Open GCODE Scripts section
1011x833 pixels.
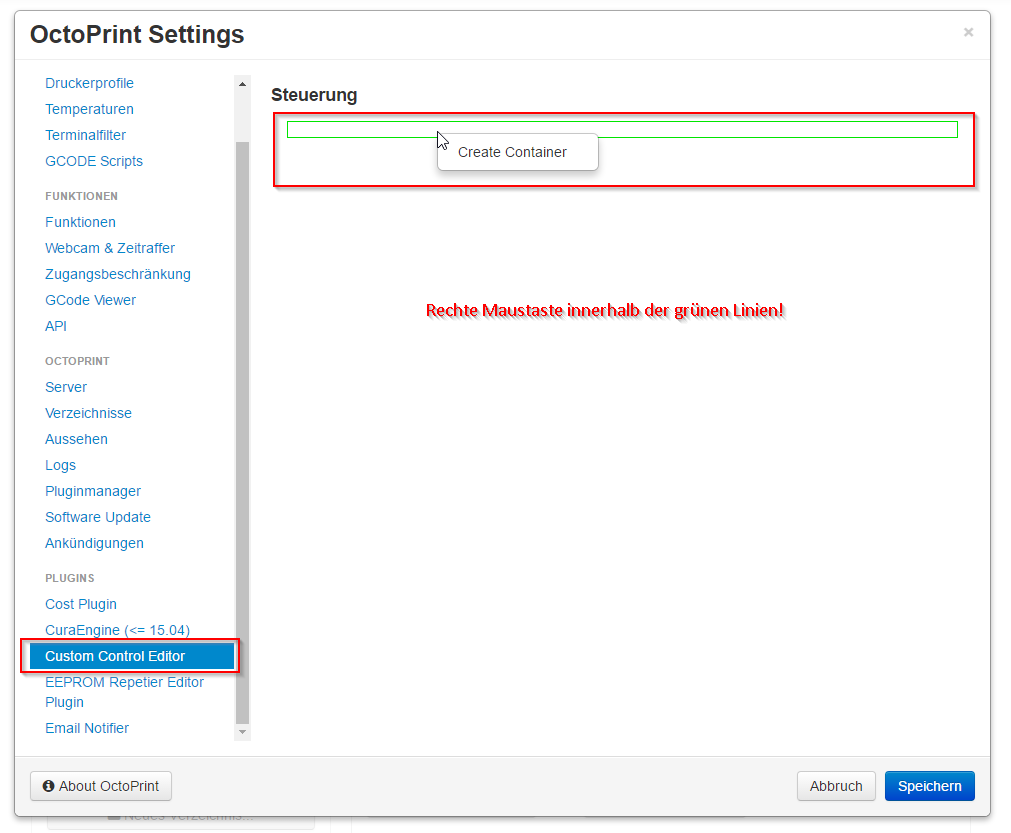94,161
